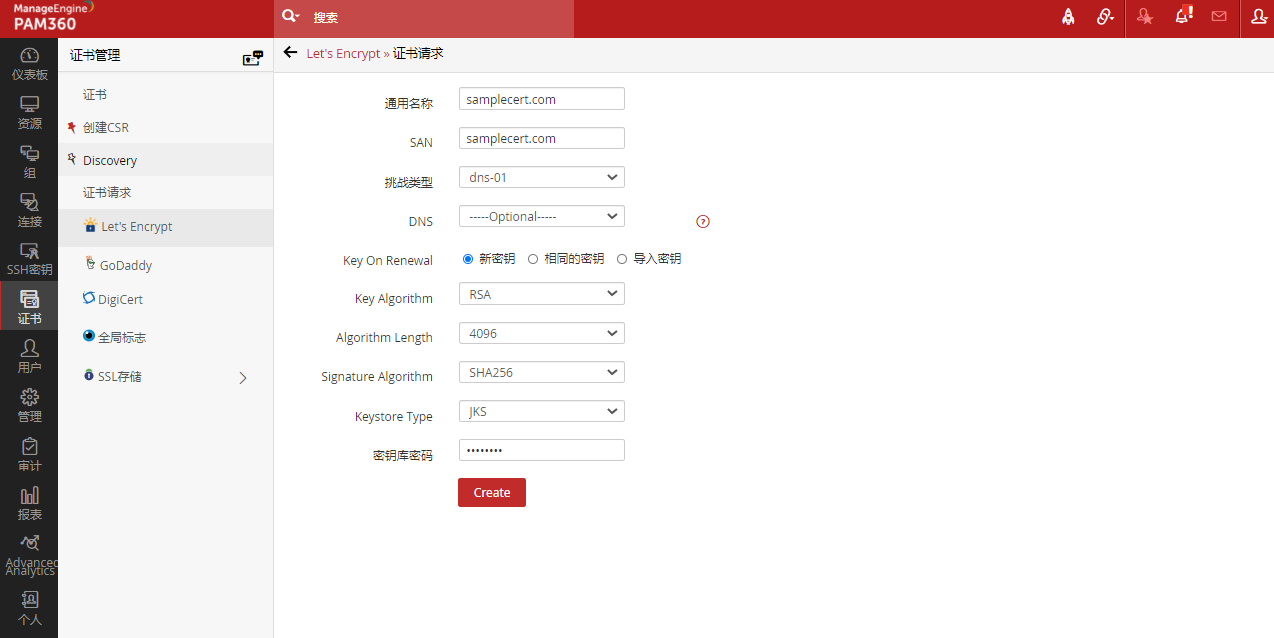This screenshot has width=1274, height=638.
Task: Open the Dashboard (仪表板) sidebar icon
Action: coord(29,62)
